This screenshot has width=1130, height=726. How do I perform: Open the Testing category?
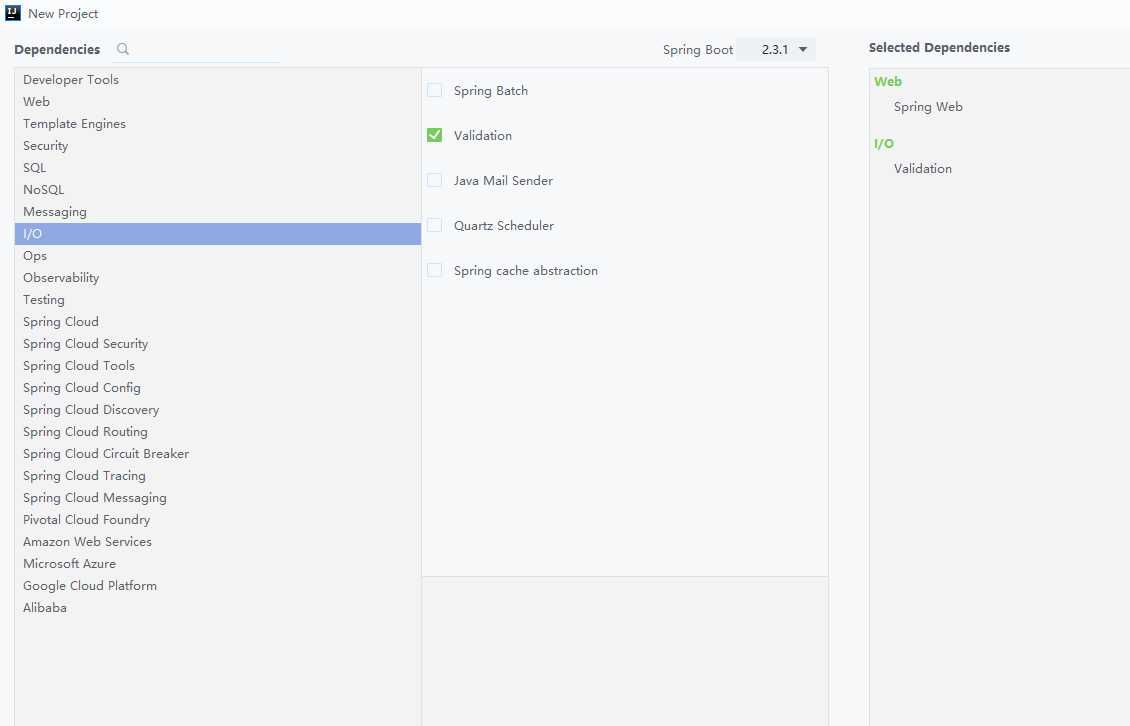click(218, 299)
